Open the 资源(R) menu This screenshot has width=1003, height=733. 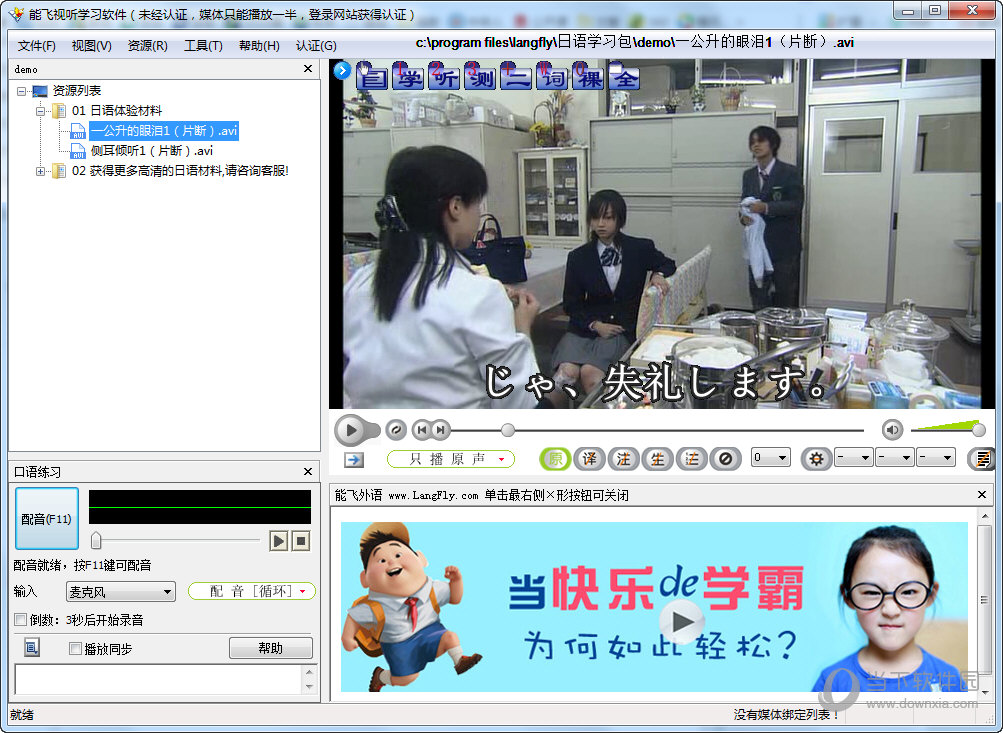(x=148, y=45)
